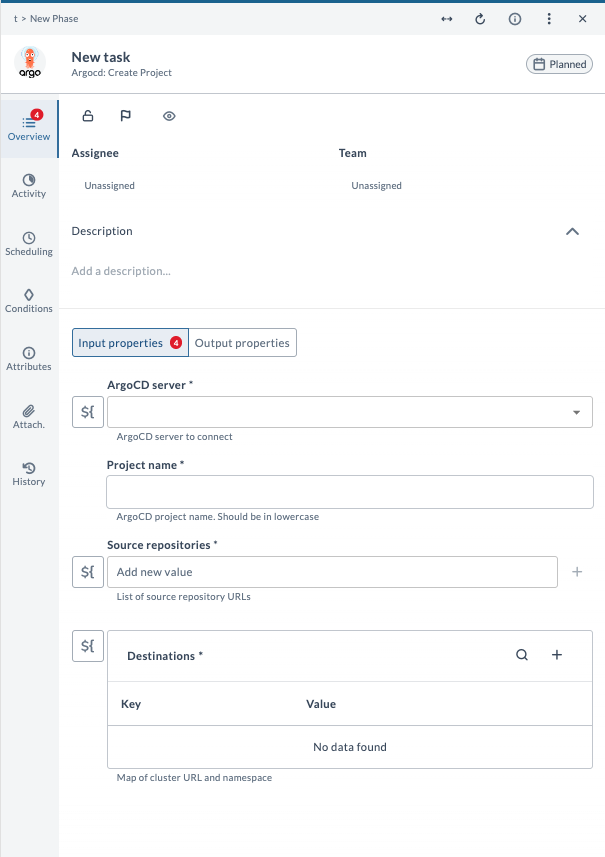Click the lock icon under task title
The height and width of the screenshot is (857, 605).
point(88,116)
